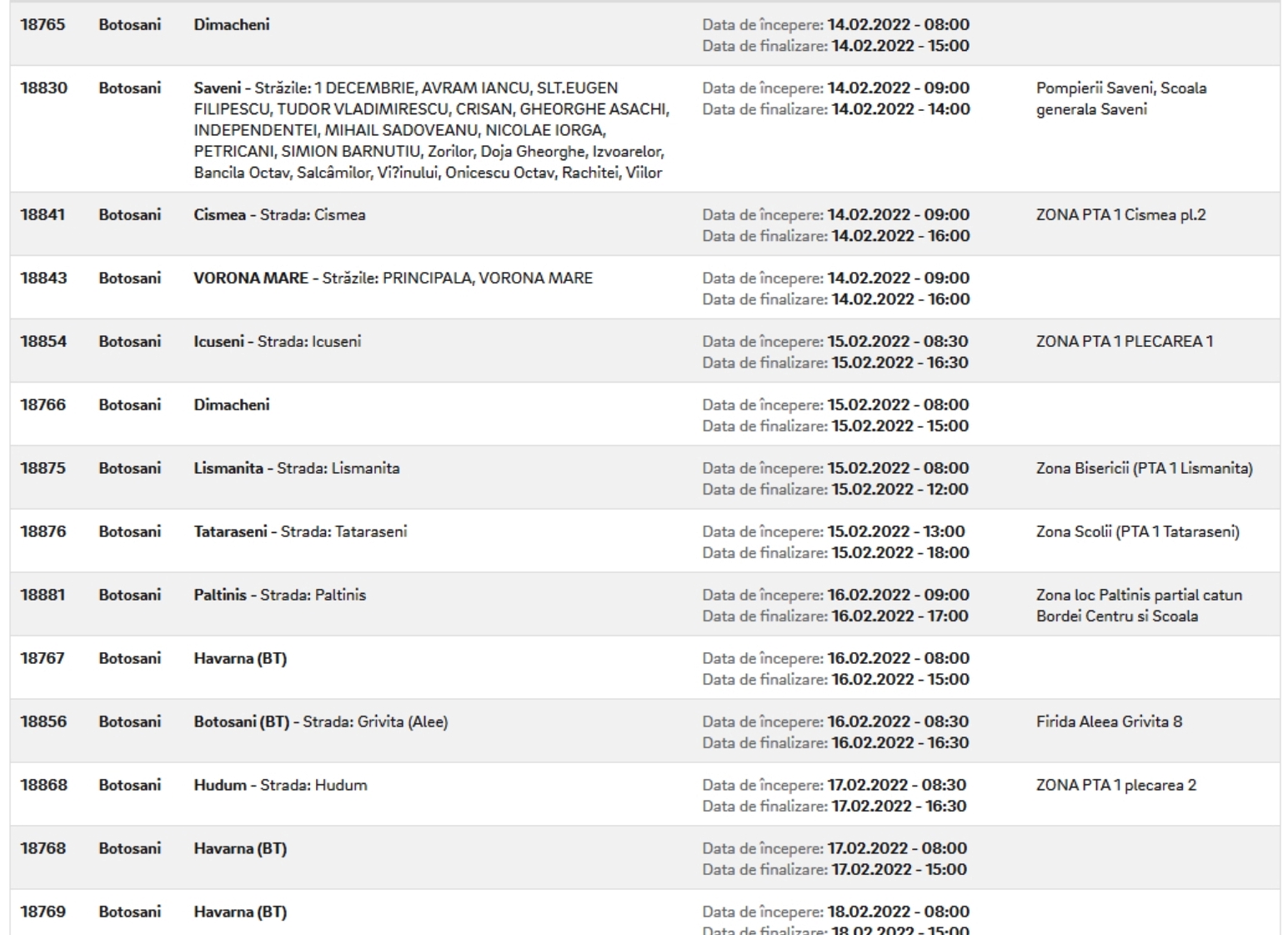This screenshot has height=935, width=1288.
Task: Click Pompierii Saveni, Scoala generala note
Action: tap(1120, 98)
